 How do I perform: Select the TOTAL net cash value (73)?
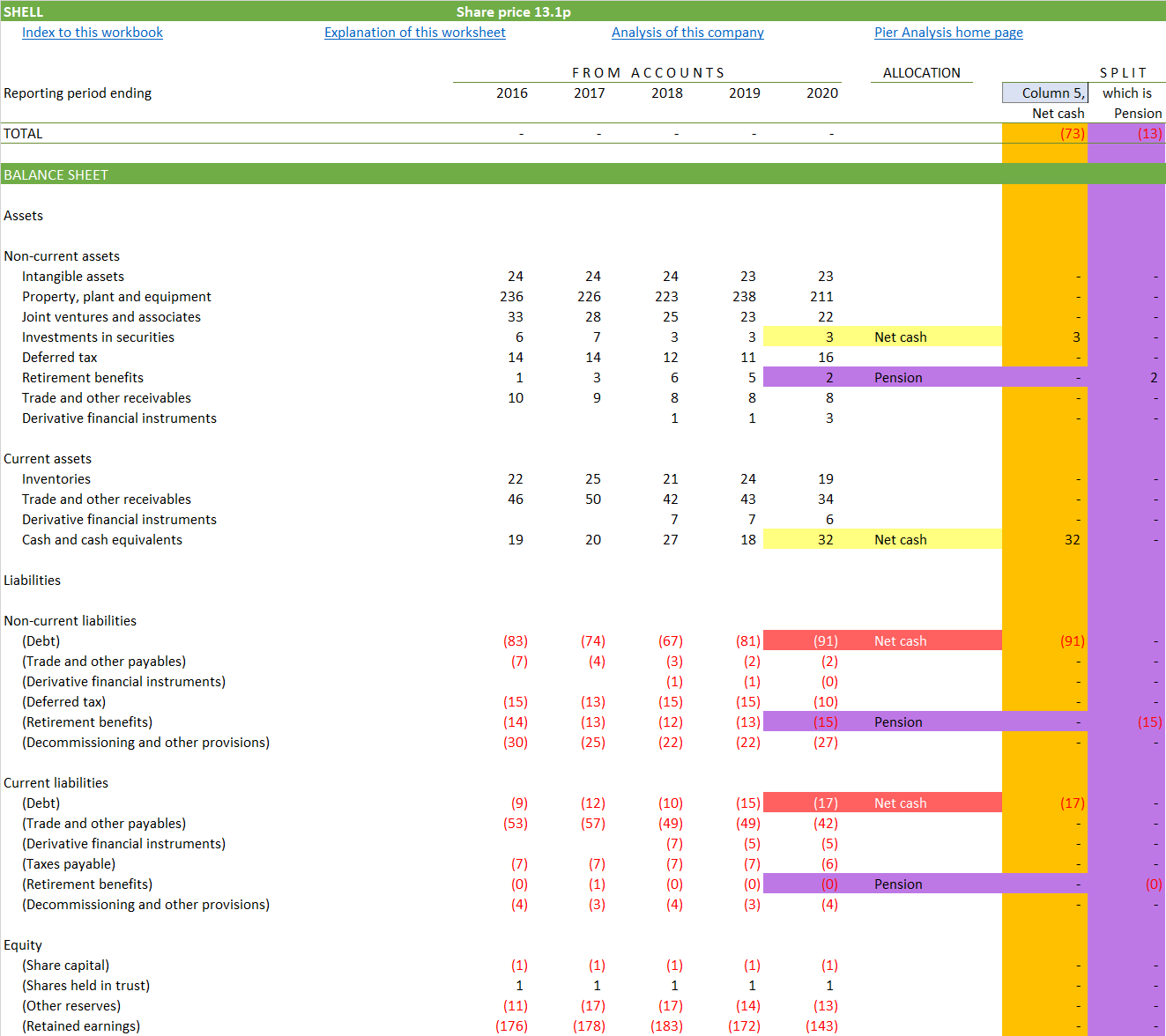[1073, 133]
